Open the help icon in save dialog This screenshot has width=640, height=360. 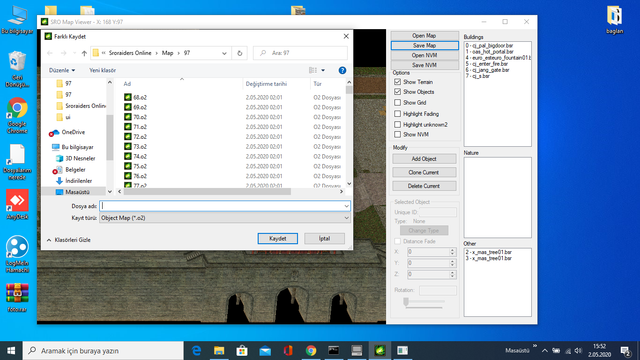[x=342, y=70]
